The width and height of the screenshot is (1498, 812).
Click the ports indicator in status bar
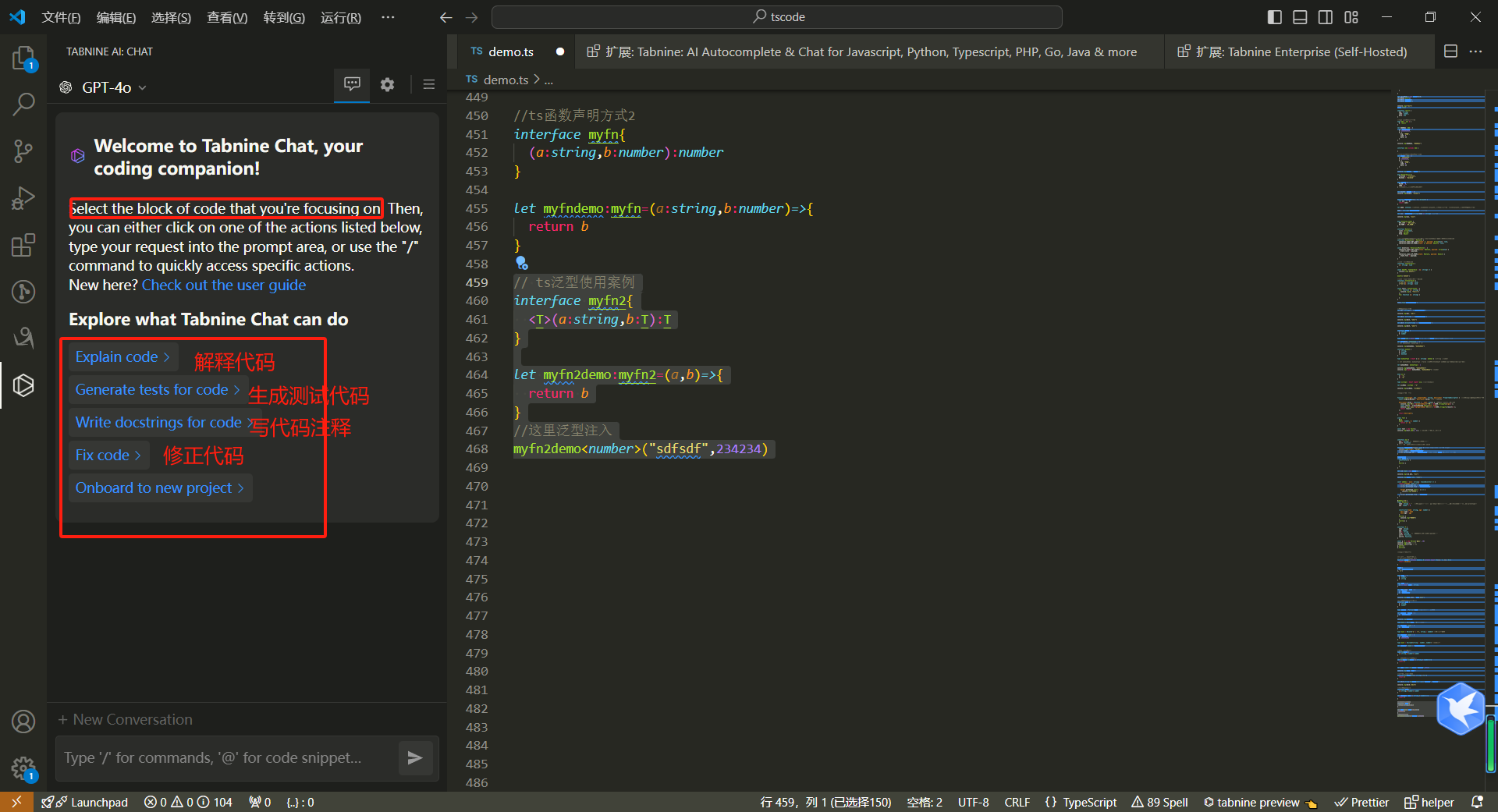260,802
